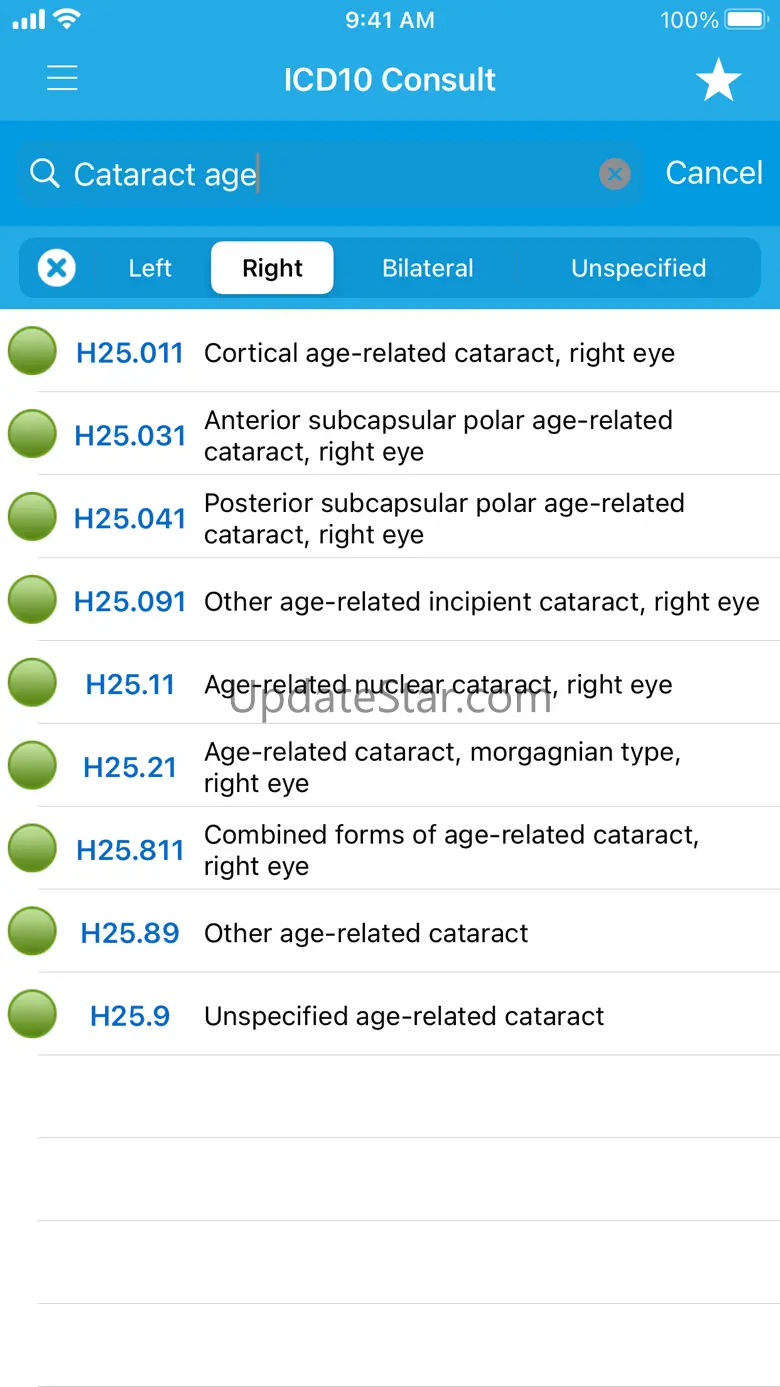Select the Bilateral filter option
Image resolution: width=780 pixels, height=1387 pixels.
428,268
